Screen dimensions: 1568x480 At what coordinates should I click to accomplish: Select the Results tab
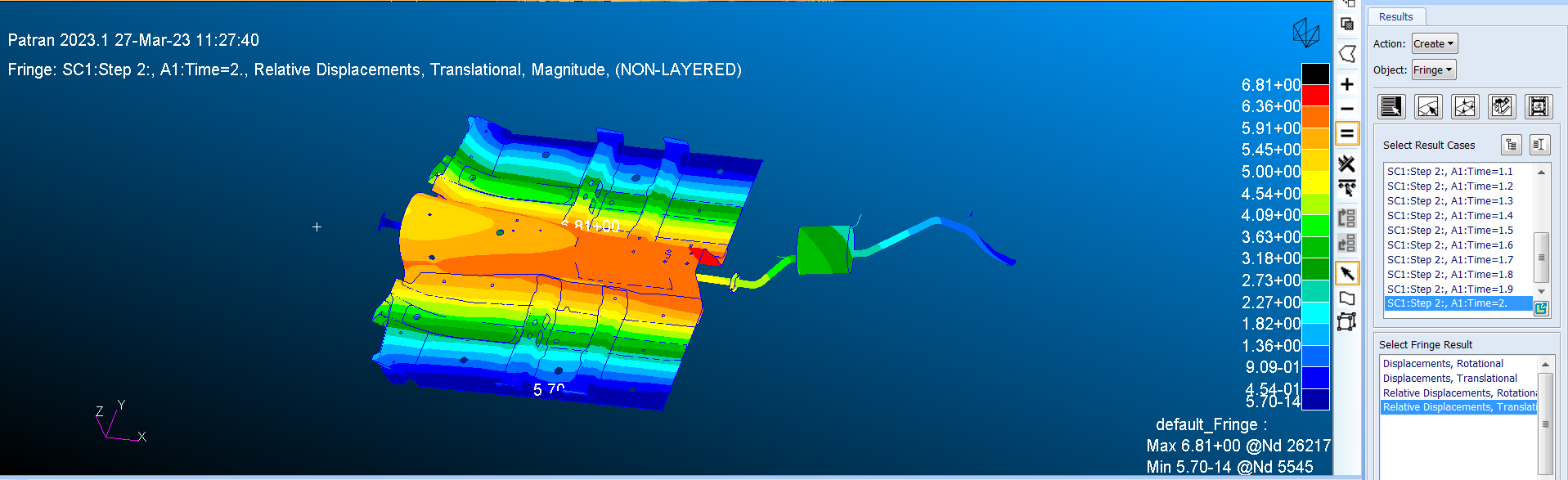[x=1395, y=17]
